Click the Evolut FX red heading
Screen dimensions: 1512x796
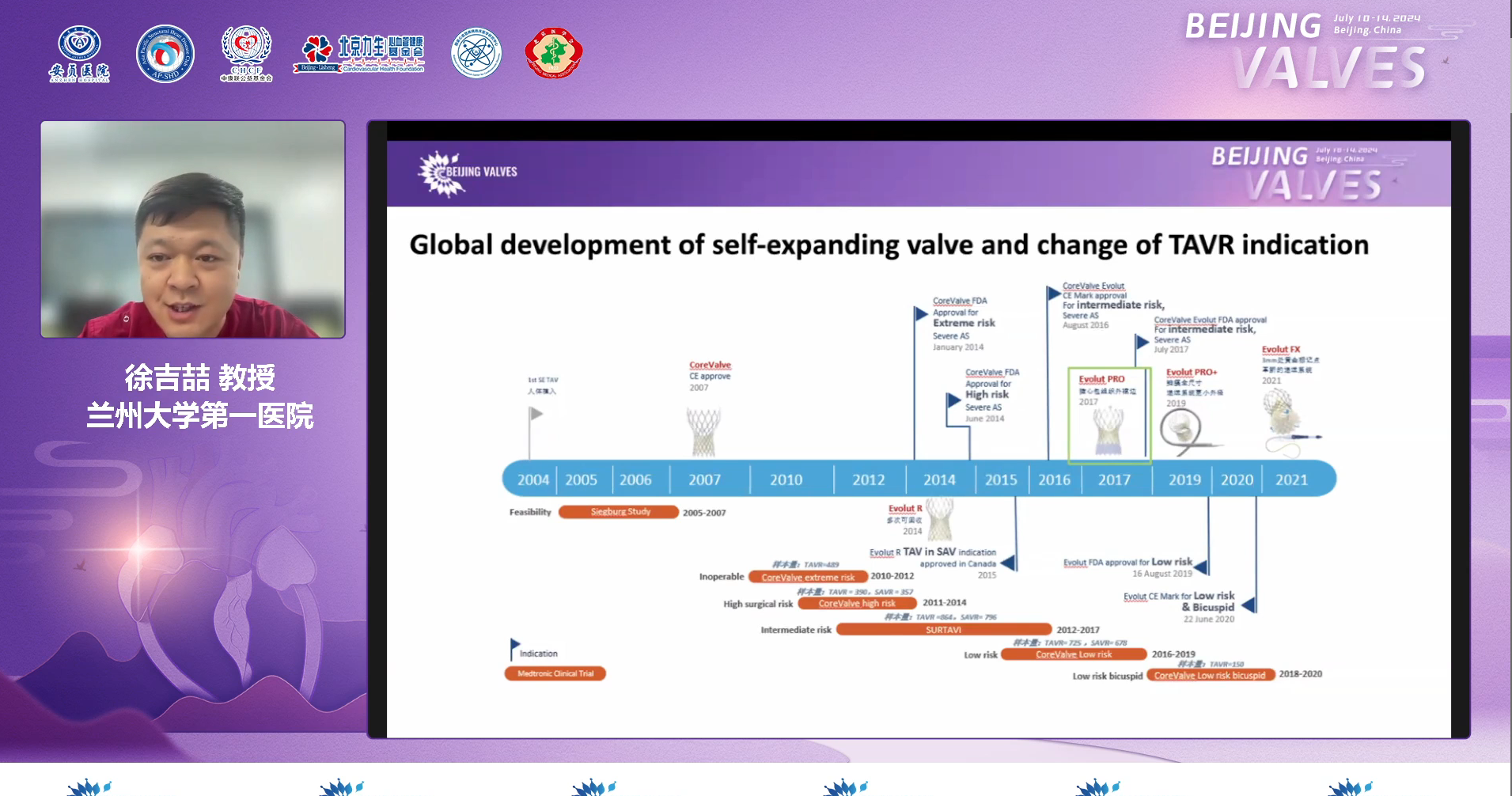click(x=1281, y=349)
